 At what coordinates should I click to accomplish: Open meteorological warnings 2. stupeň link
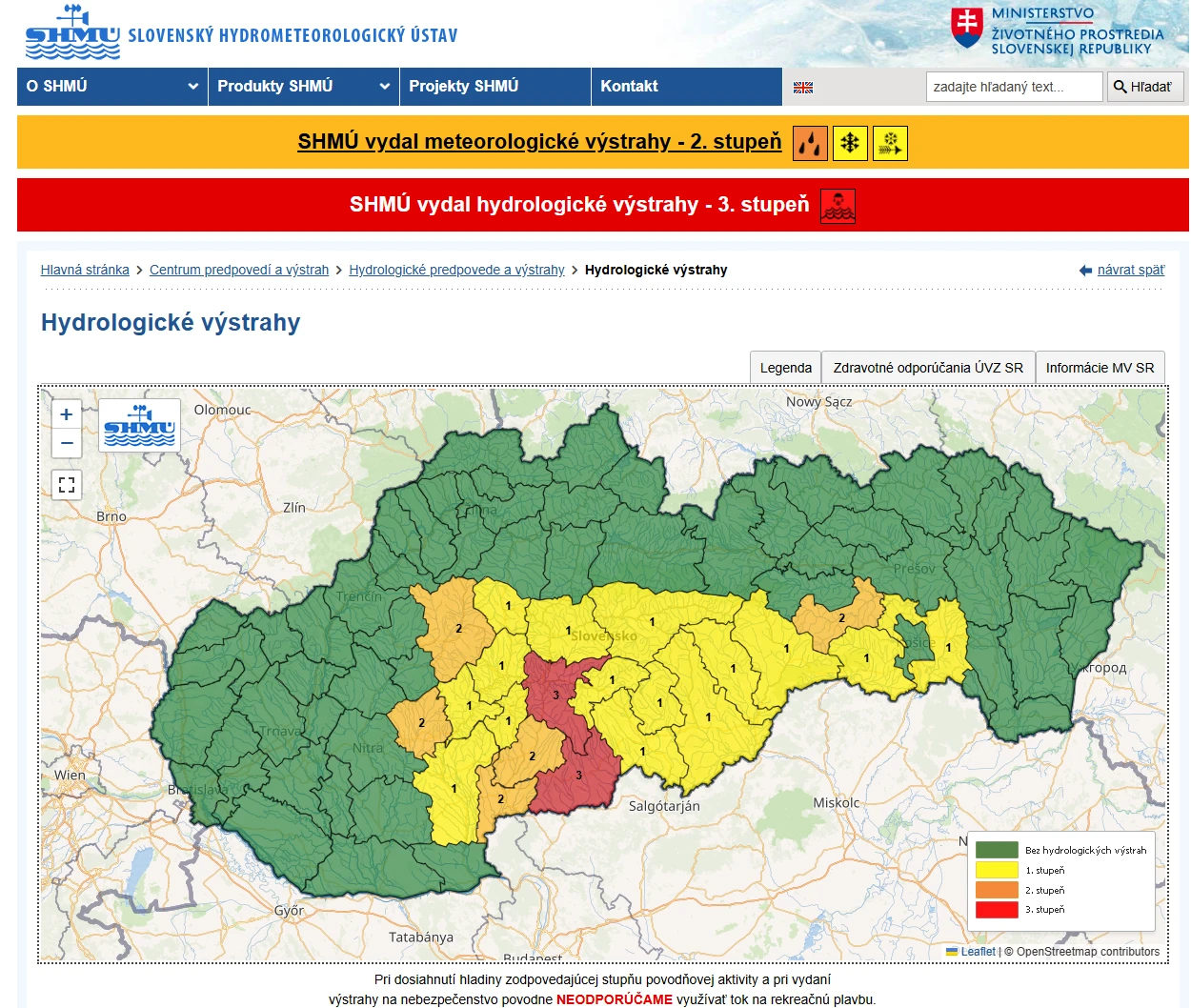[x=539, y=142]
